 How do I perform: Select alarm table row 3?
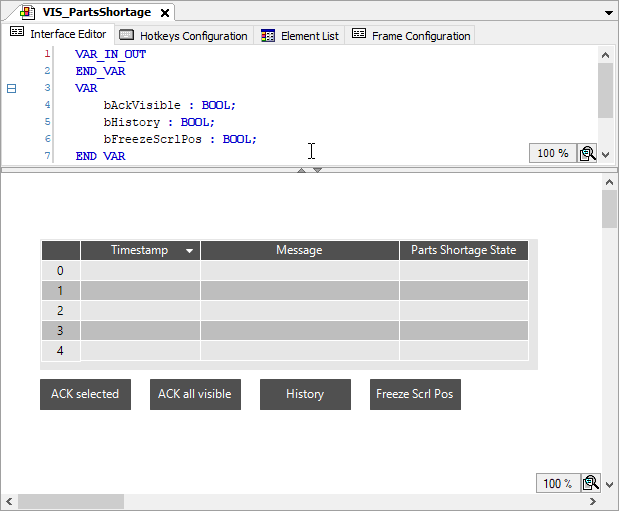click(x=285, y=331)
